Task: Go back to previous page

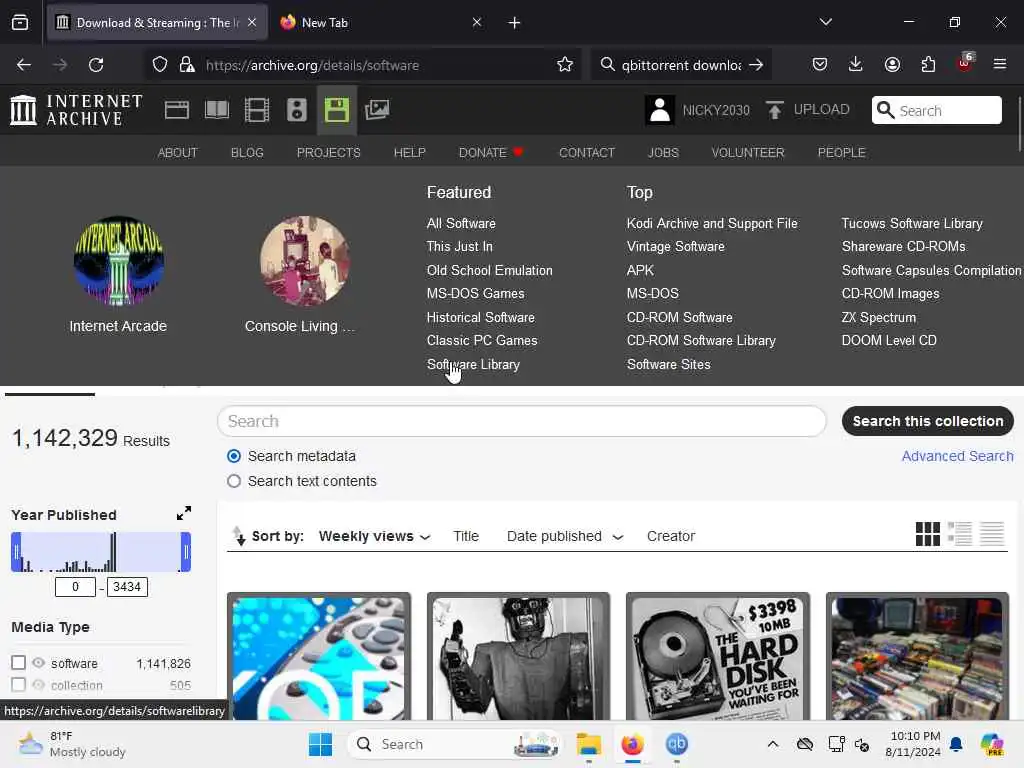Action: point(24,65)
